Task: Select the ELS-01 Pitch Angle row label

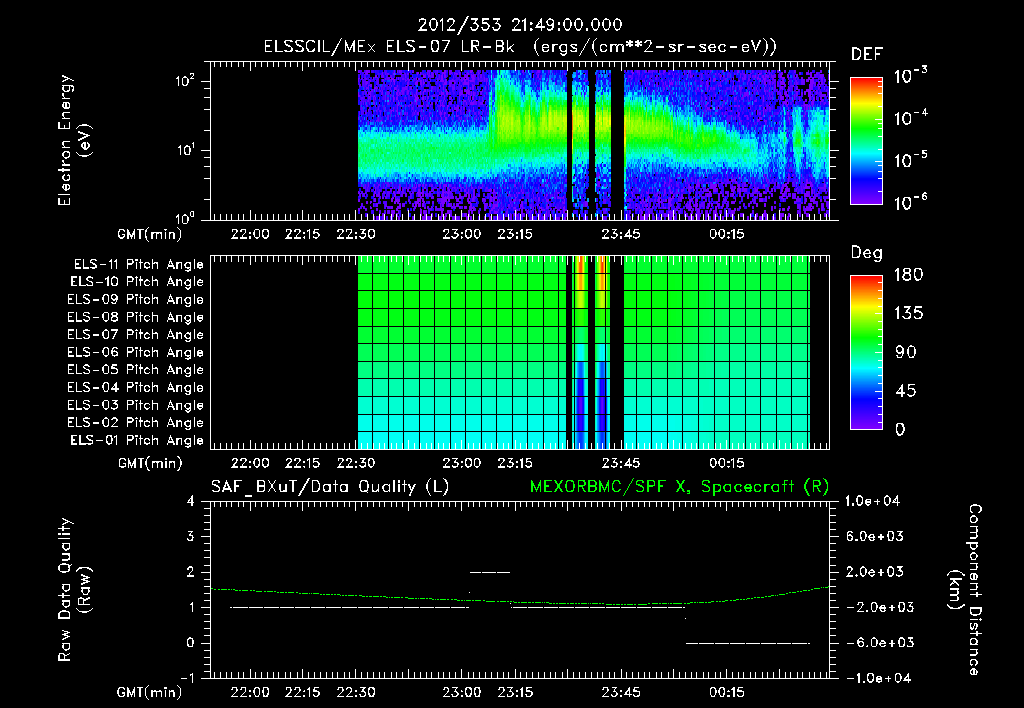Action: 137,440
